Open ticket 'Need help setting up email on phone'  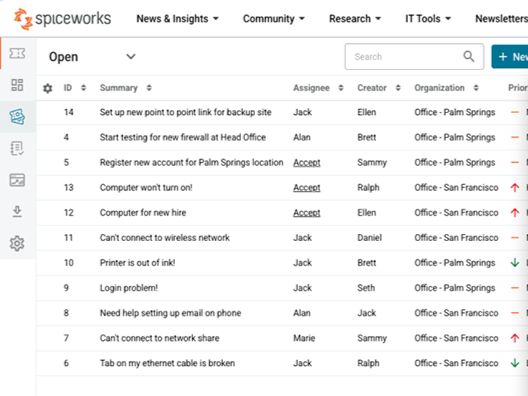(170, 313)
